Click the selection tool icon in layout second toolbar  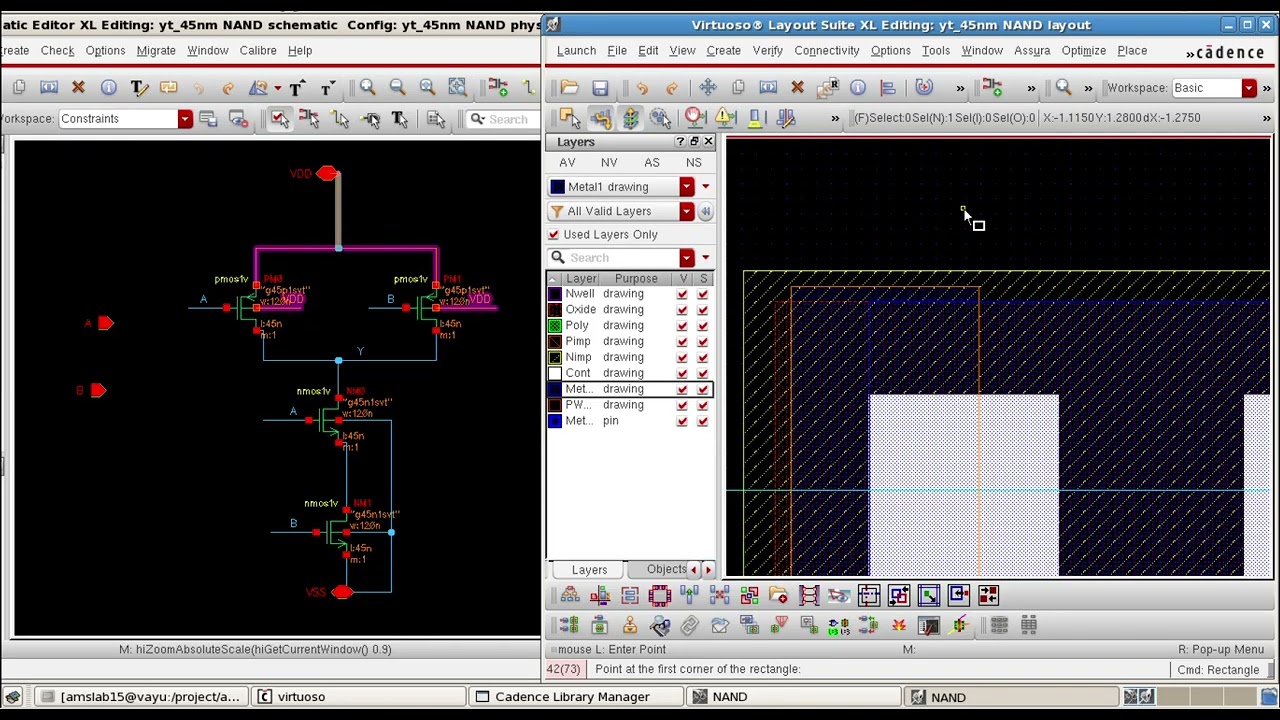570,118
